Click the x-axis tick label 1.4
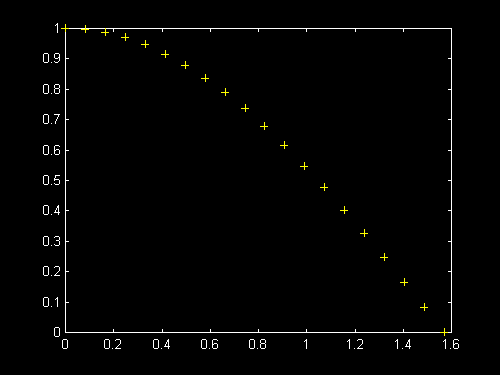 (403, 344)
